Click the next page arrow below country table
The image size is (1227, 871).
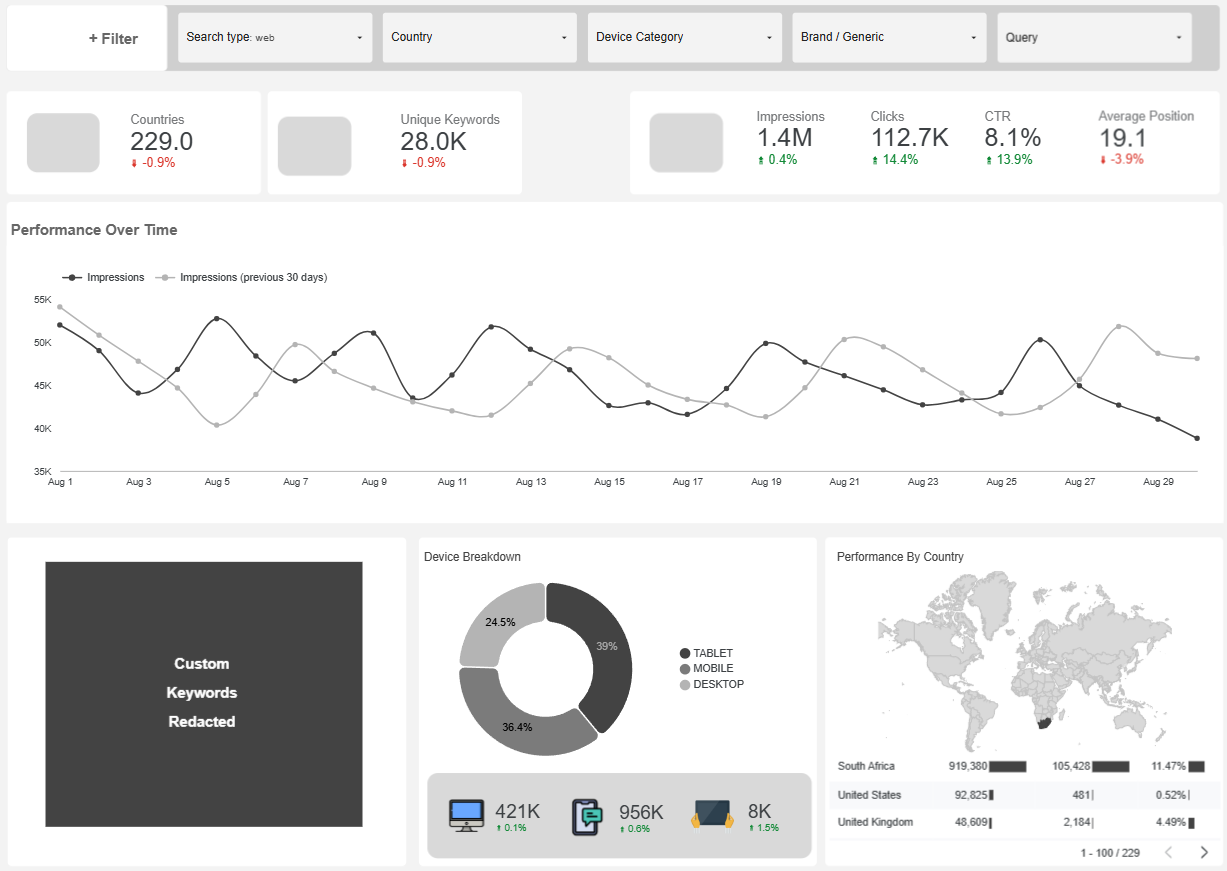click(1203, 853)
